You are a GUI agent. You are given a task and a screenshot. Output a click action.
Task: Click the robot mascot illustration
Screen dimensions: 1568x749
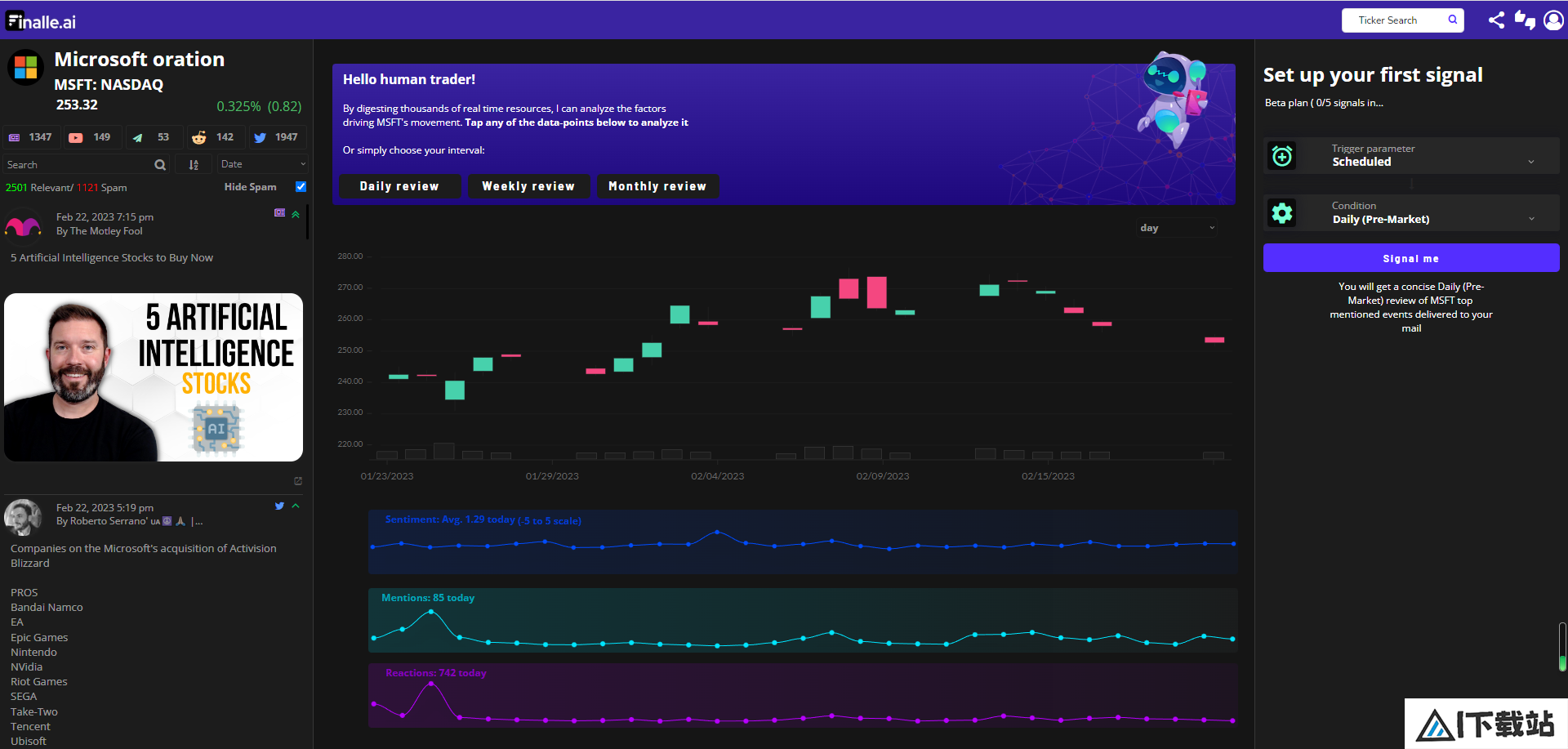pos(1174,98)
